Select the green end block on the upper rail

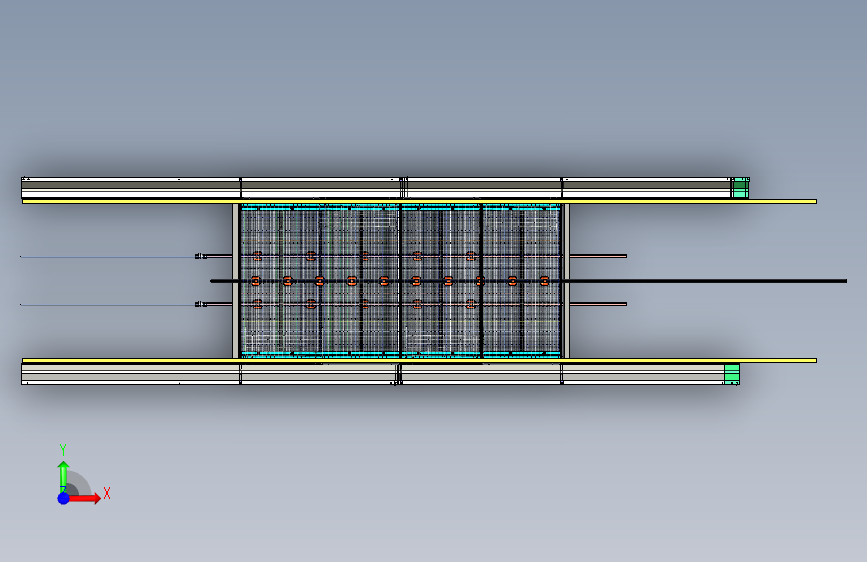(x=741, y=188)
